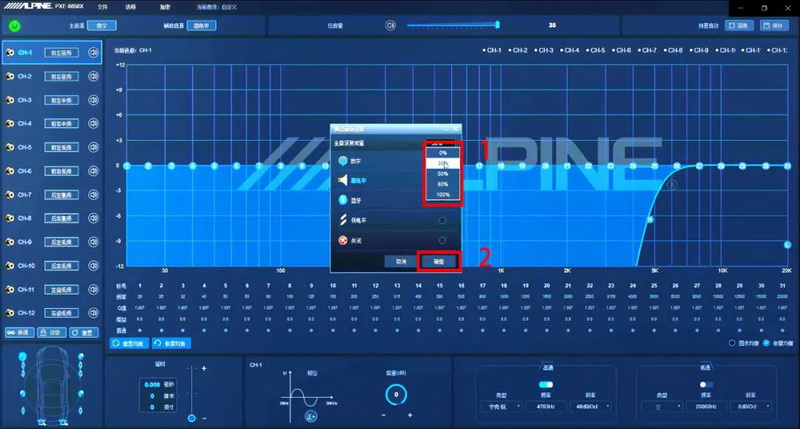Toggle the high-pass filter switch

click(545, 384)
